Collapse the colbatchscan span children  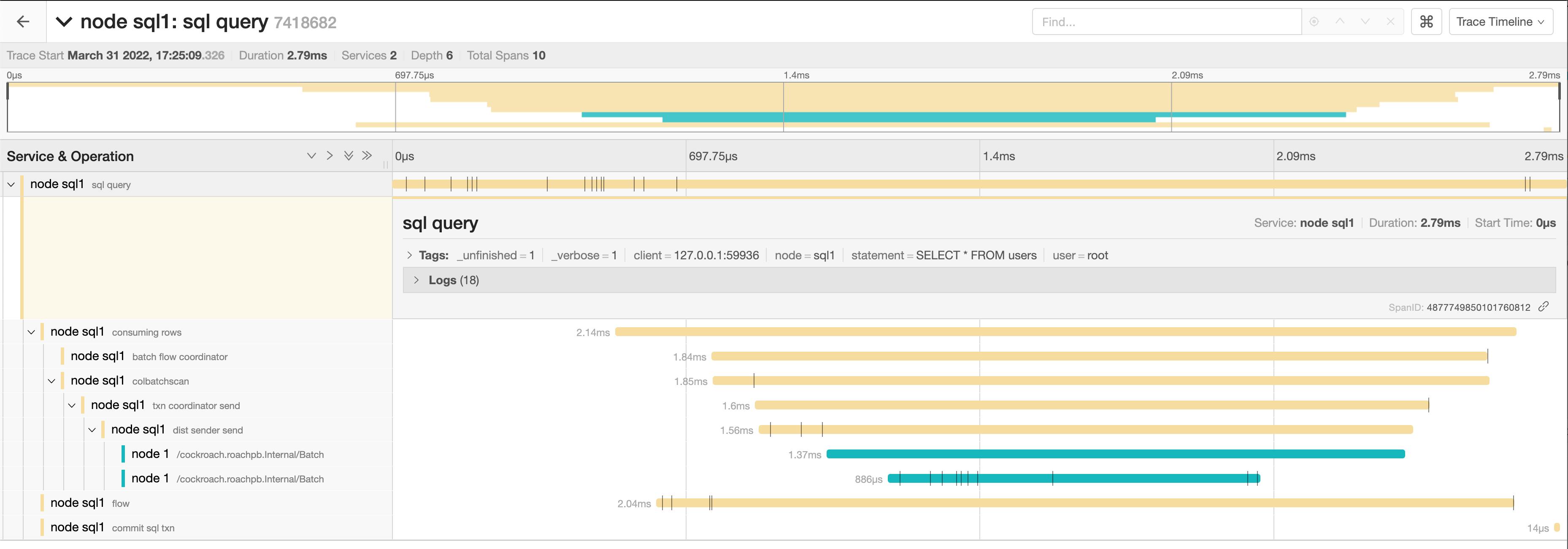pos(51,381)
